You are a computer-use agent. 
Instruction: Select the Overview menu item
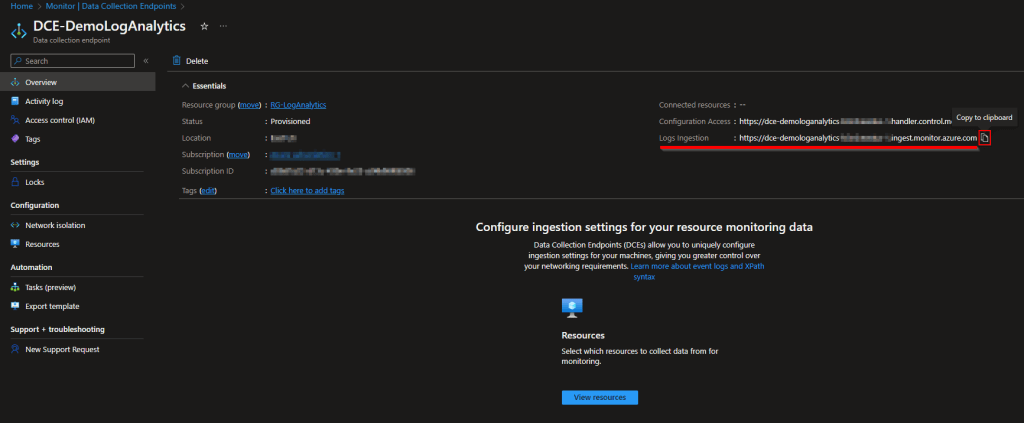(40, 82)
